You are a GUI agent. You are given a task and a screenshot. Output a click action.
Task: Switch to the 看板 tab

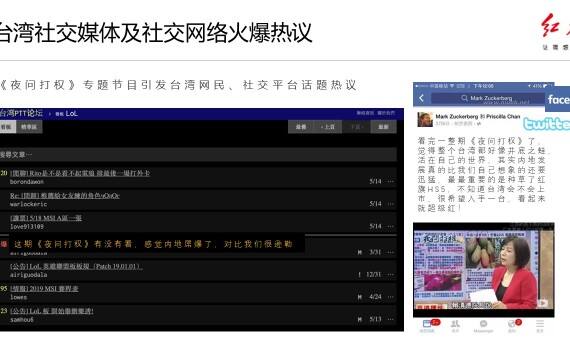[7, 127]
